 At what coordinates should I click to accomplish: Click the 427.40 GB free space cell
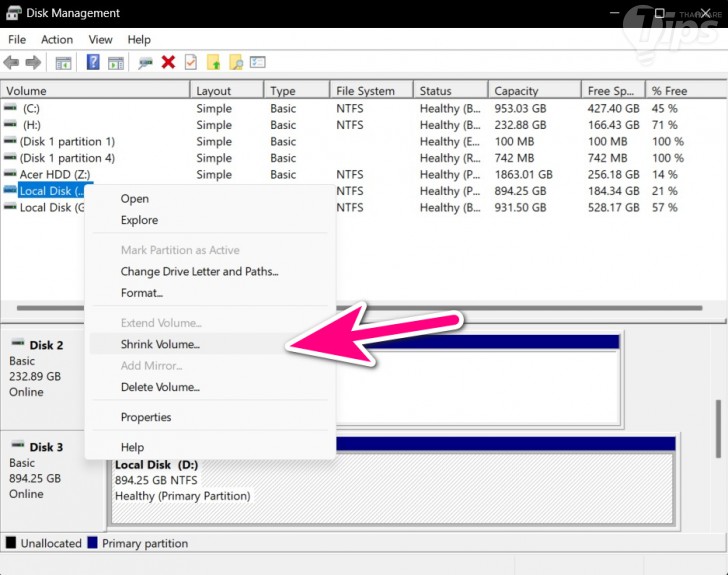click(x=613, y=108)
